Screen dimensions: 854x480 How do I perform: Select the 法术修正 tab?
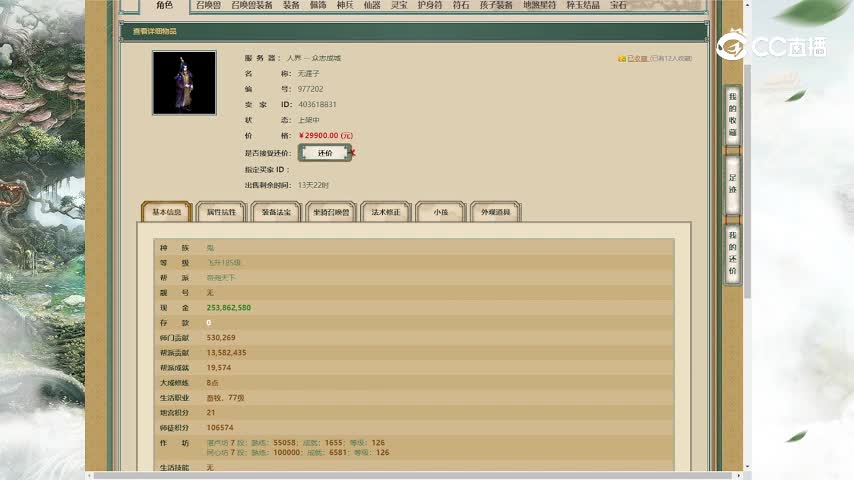tap(386, 212)
